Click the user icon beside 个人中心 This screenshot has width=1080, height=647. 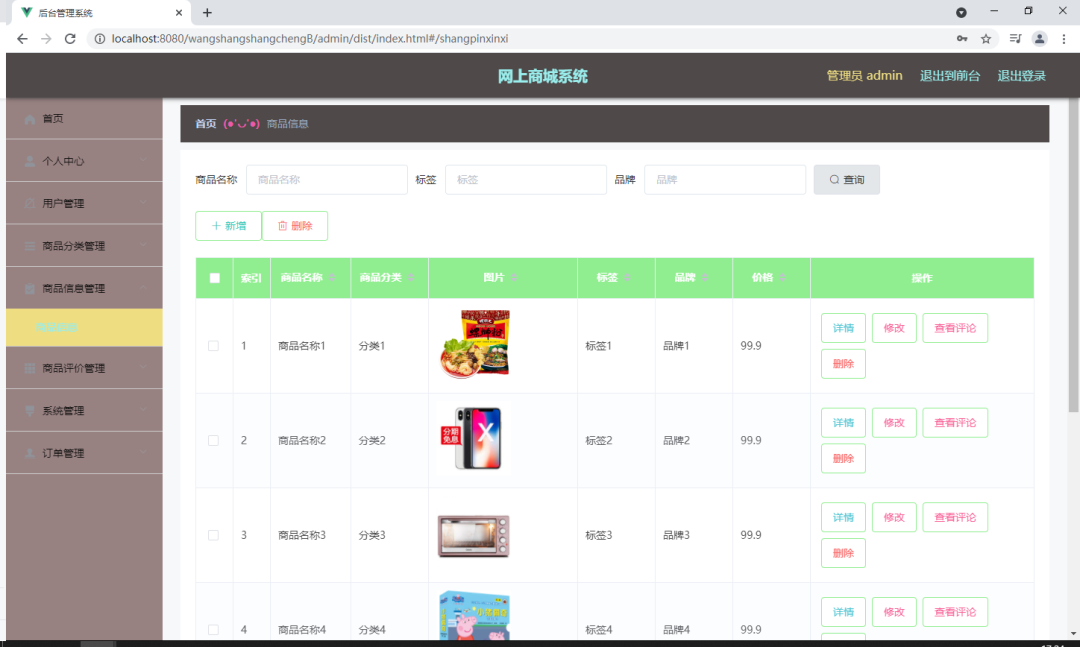tap(30, 161)
